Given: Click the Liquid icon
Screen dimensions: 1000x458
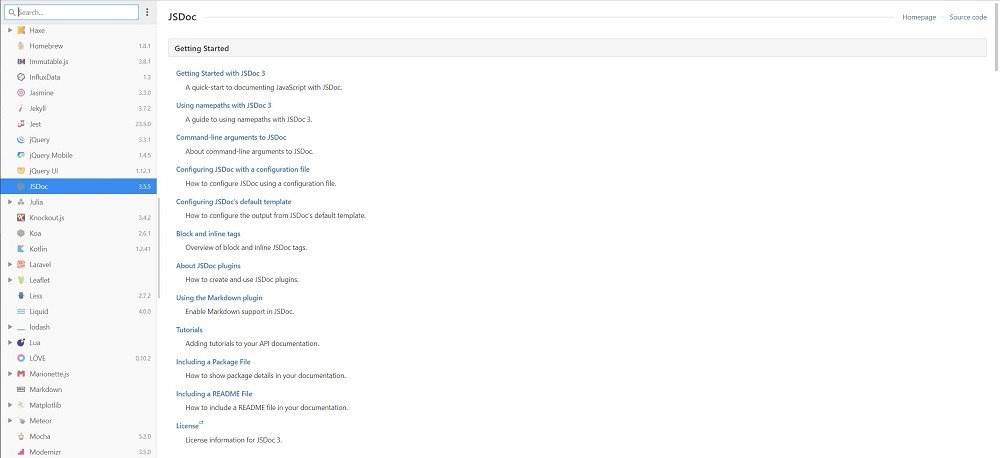Looking at the screenshot, I should tap(21, 311).
